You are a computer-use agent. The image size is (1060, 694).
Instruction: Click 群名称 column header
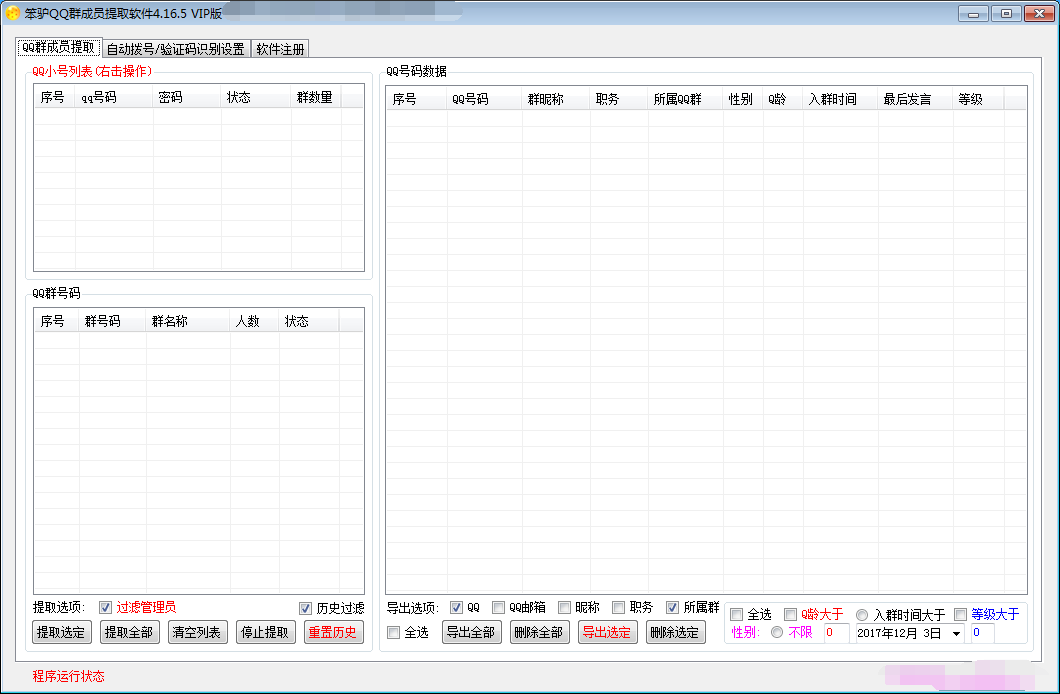click(x=187, y=322)
